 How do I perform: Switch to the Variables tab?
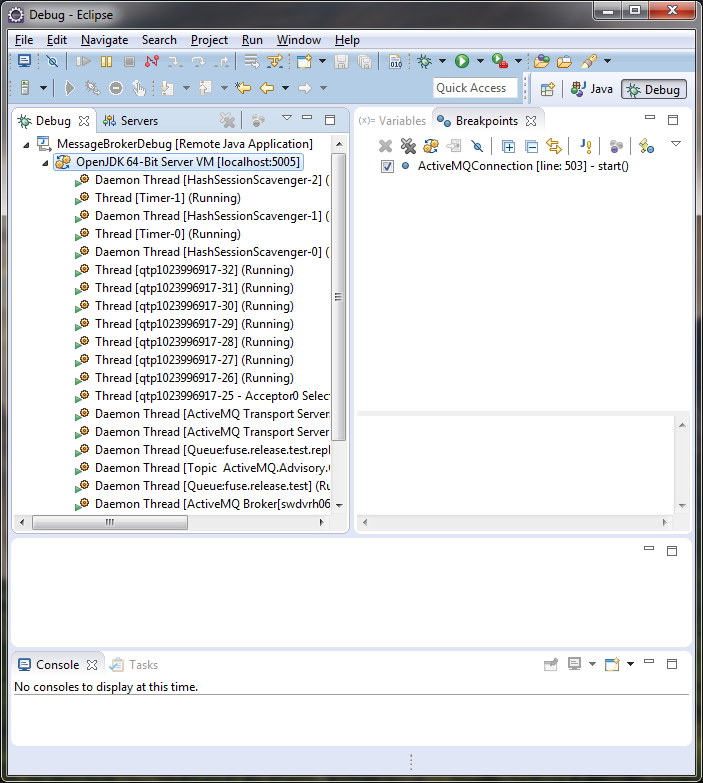click(x=392, y=121)
